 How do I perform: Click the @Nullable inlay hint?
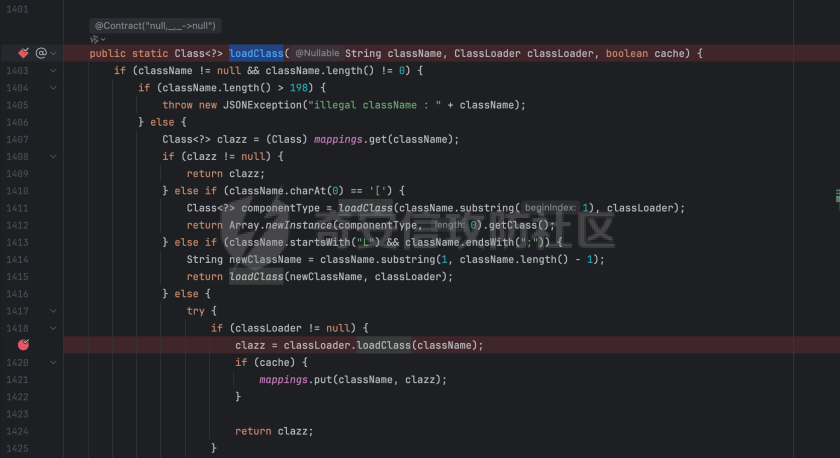[318, 53]
